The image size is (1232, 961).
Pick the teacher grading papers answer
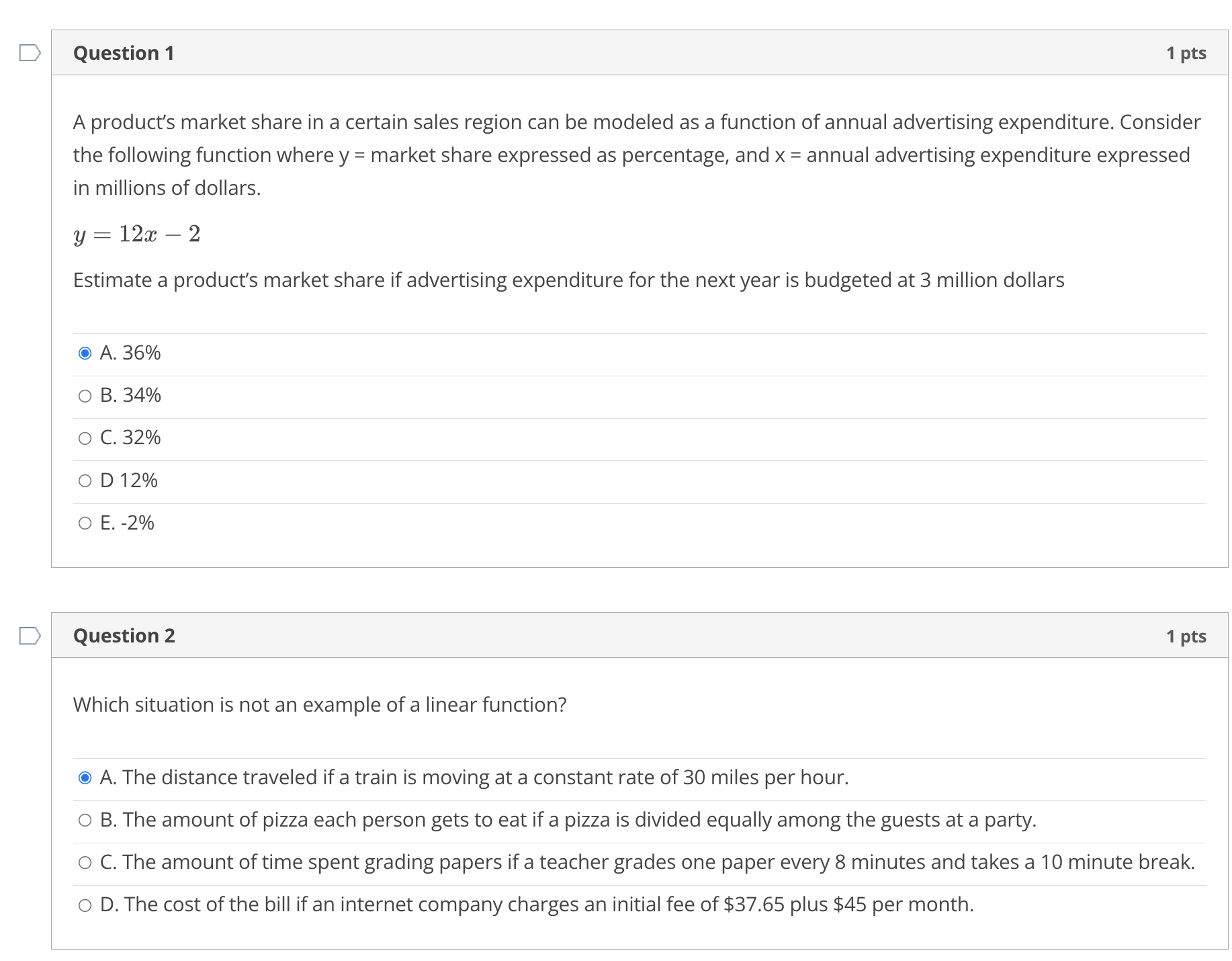coord(85,862)
